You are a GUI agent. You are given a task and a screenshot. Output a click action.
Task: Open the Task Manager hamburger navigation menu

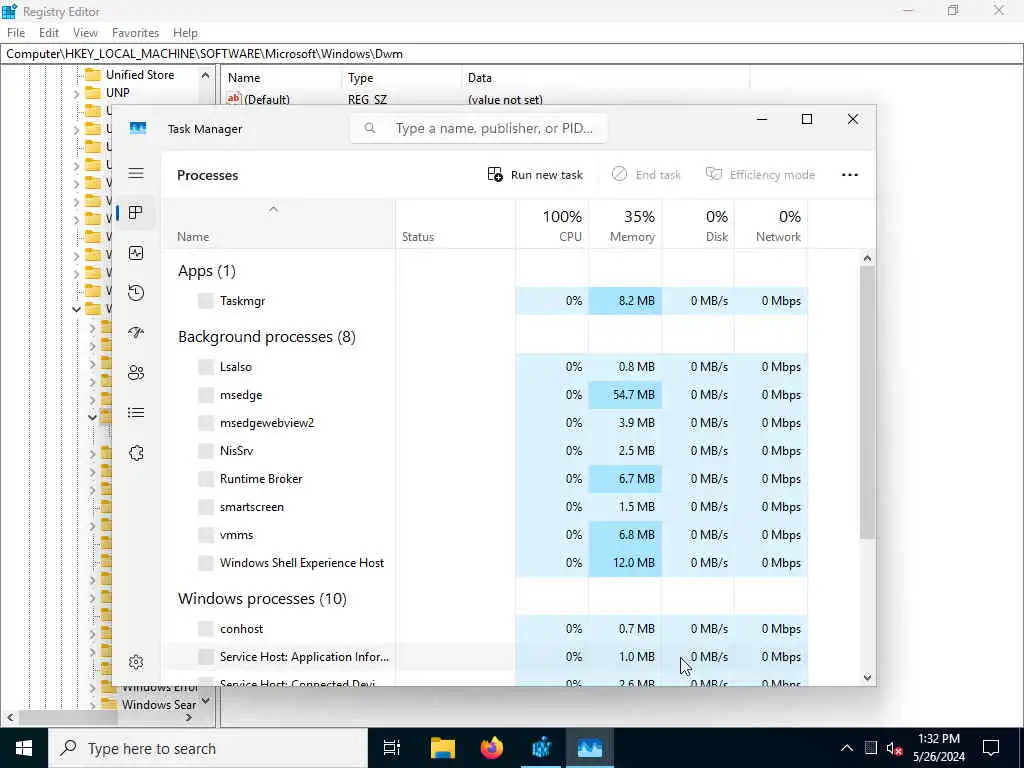pos(136,173)
